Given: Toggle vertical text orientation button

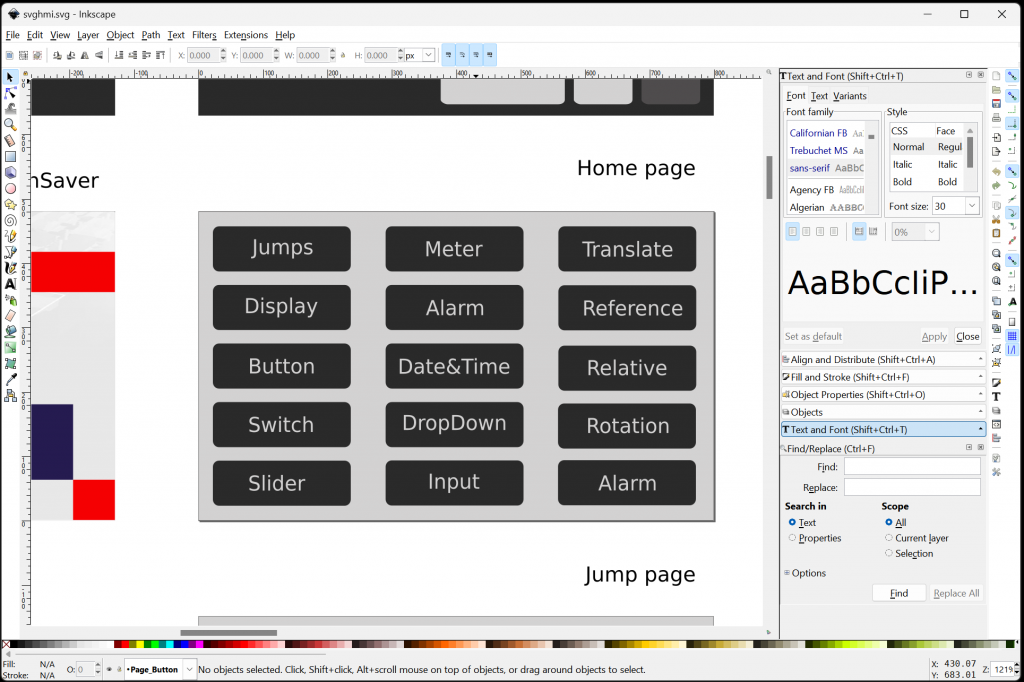Looking at the screenshot, I should [873, 231].
